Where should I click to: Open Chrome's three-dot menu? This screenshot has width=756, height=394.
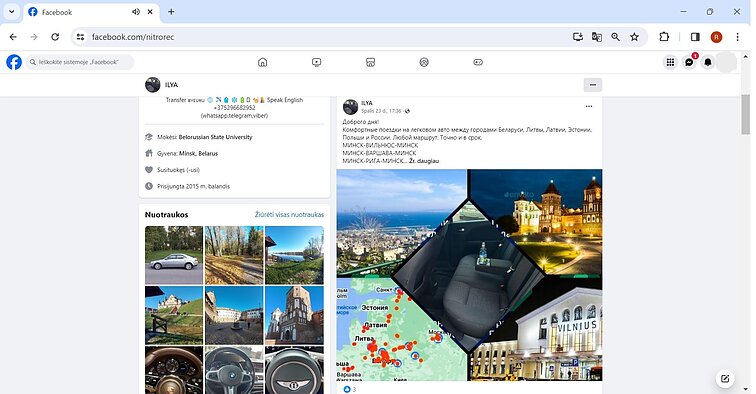737,37
